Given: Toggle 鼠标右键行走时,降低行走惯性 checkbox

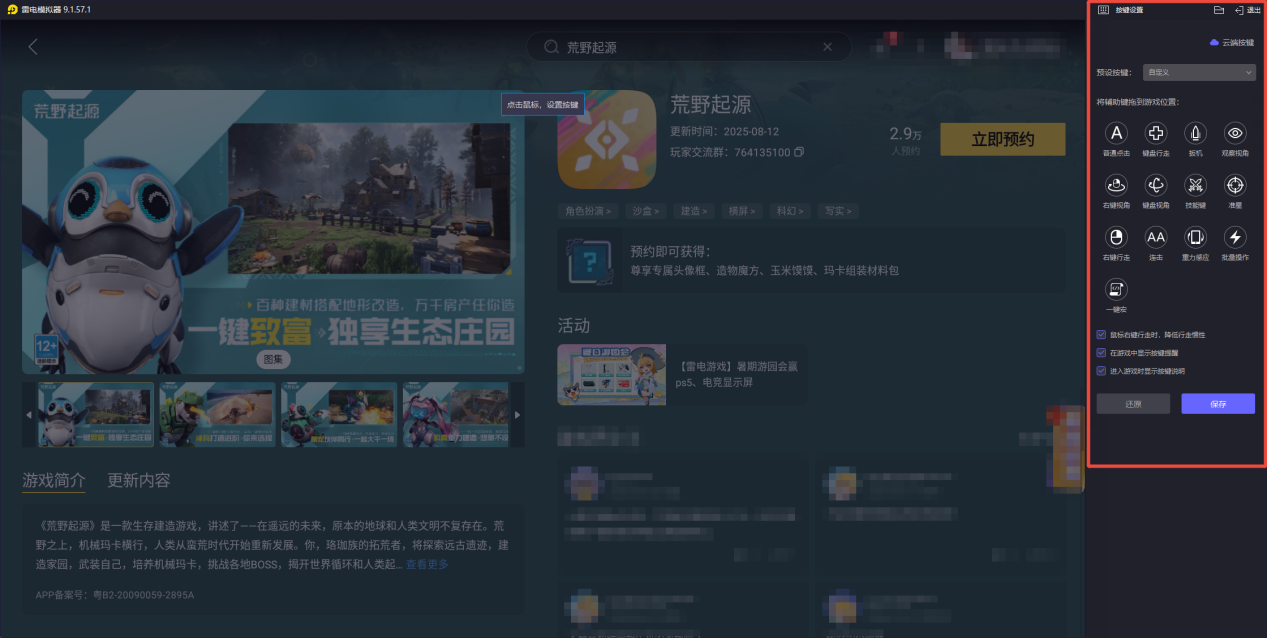Looking at the screenshot, I should tap(1102, 335).
